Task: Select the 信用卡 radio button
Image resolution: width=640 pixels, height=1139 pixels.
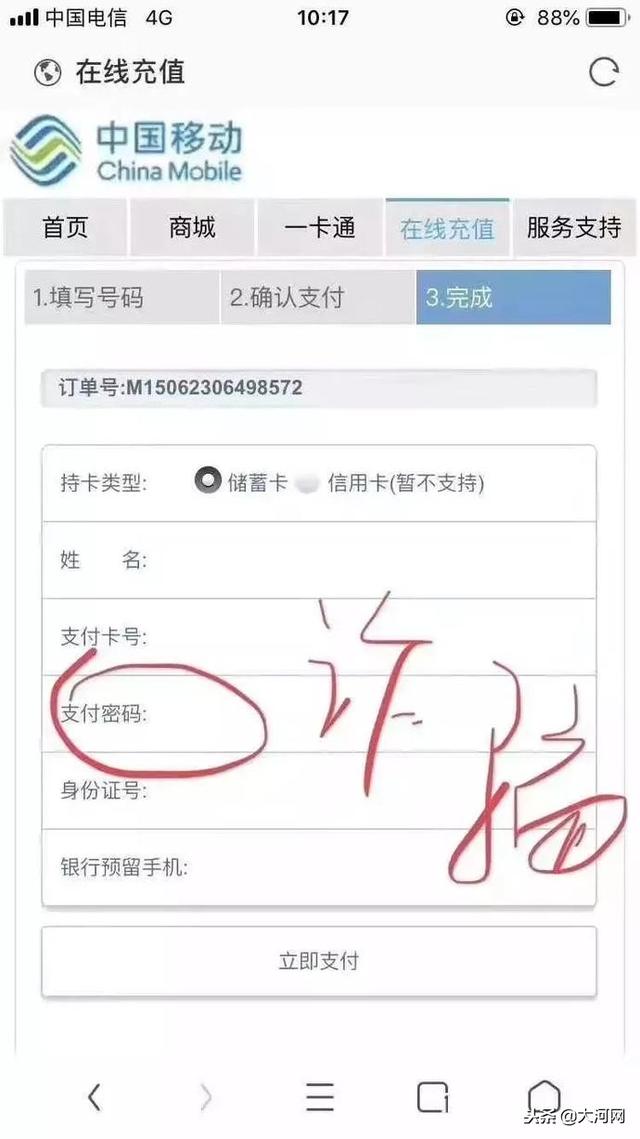Action: (308, 484)
